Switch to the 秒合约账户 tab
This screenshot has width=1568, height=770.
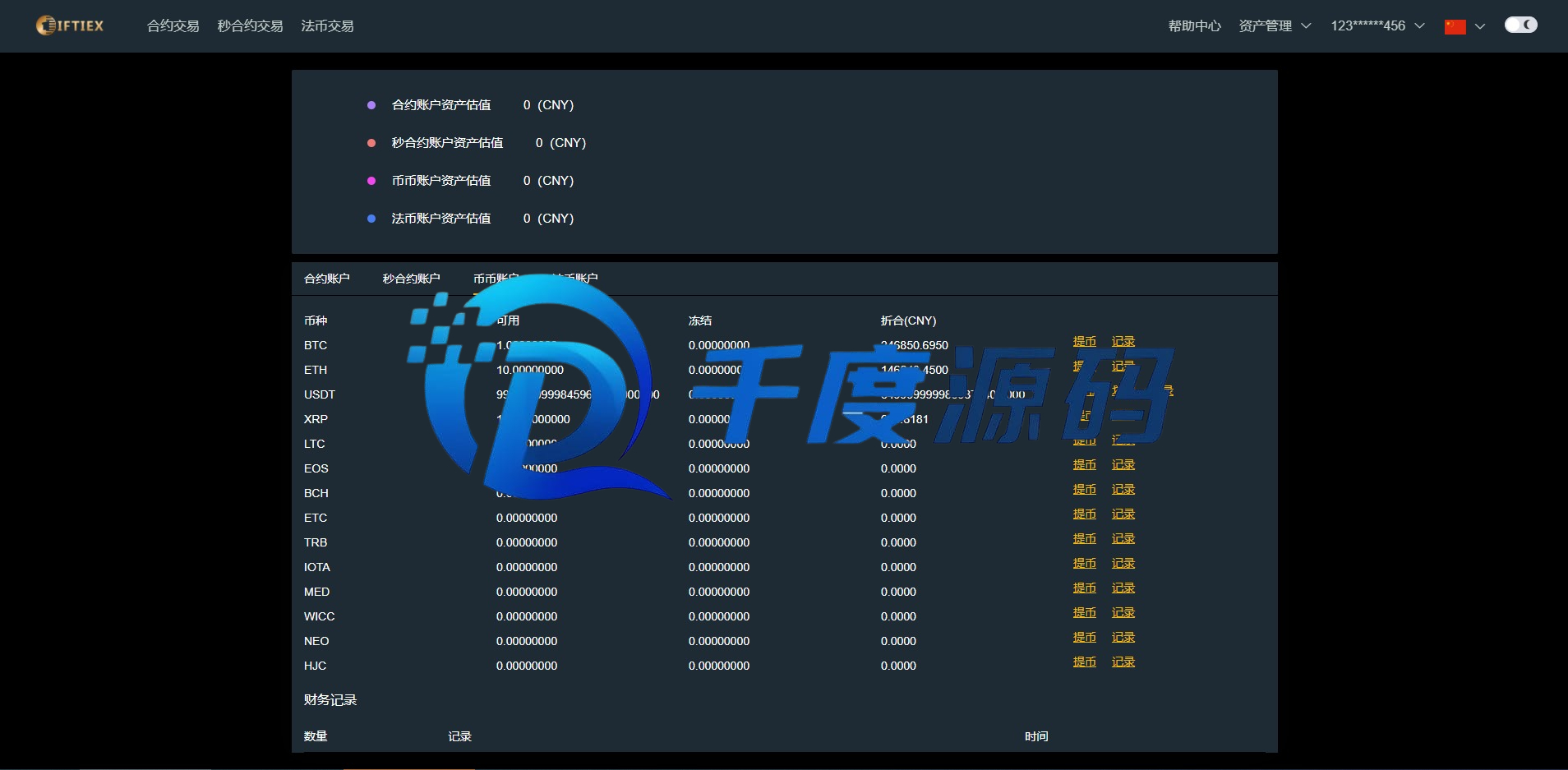pyautogui.click(x=411, y=279)
